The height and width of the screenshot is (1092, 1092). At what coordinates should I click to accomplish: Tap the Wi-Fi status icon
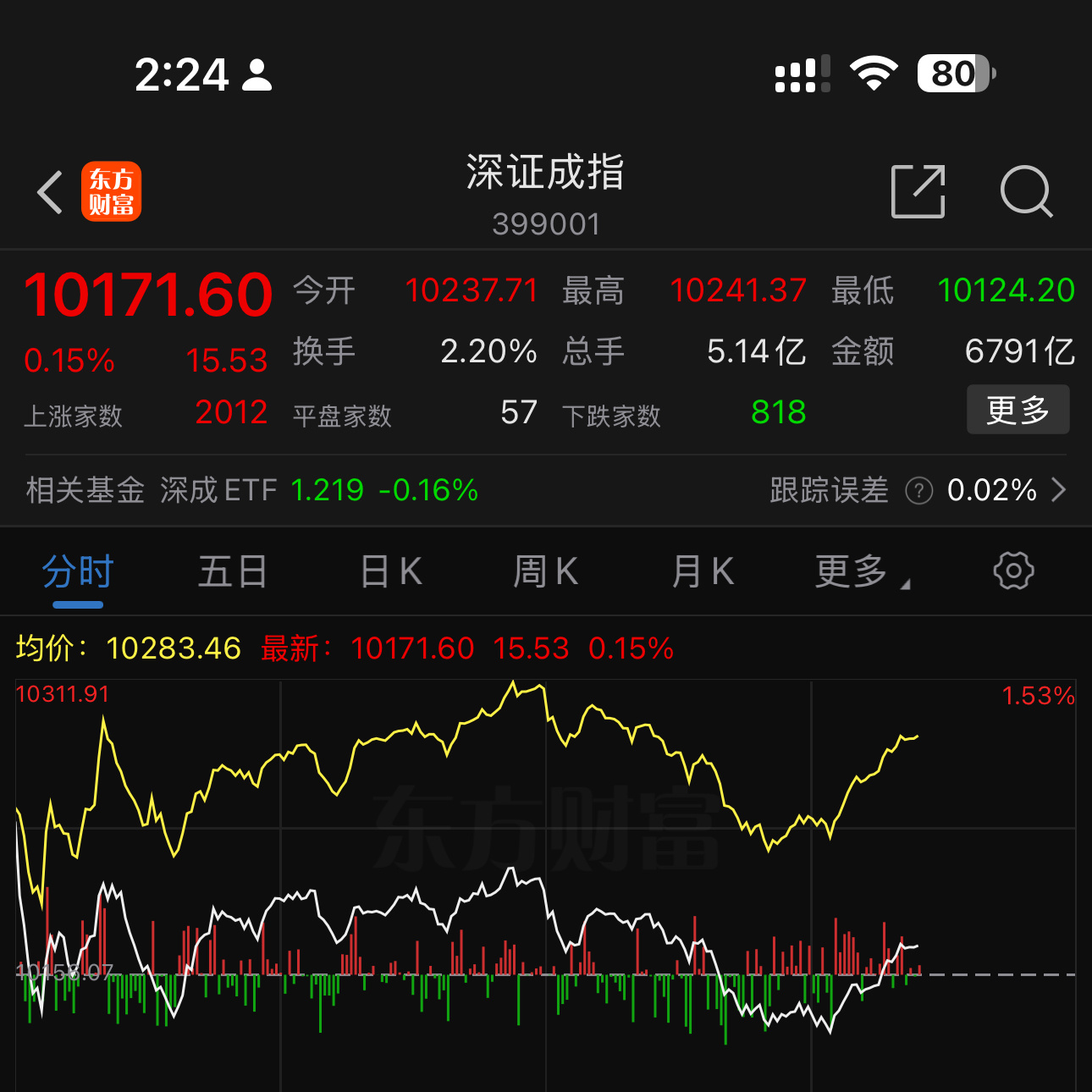point(874,74)
